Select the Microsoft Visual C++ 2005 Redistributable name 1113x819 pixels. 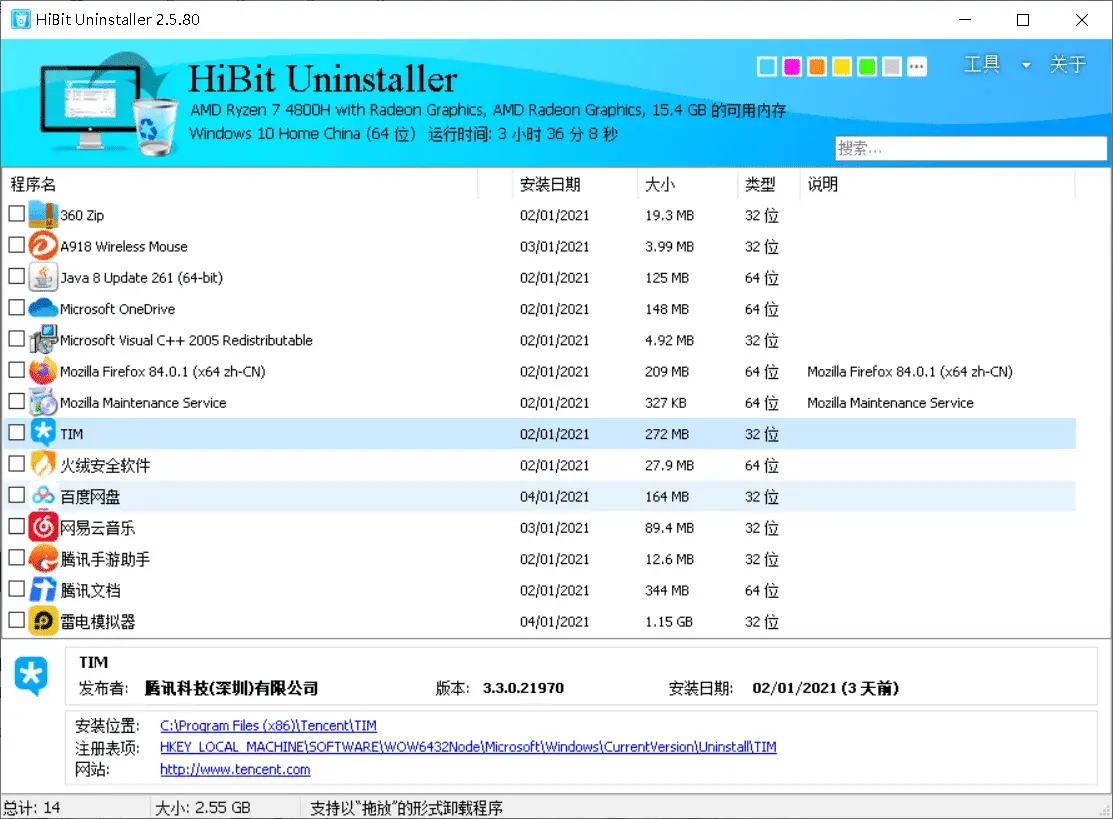(x=186, y=340)
